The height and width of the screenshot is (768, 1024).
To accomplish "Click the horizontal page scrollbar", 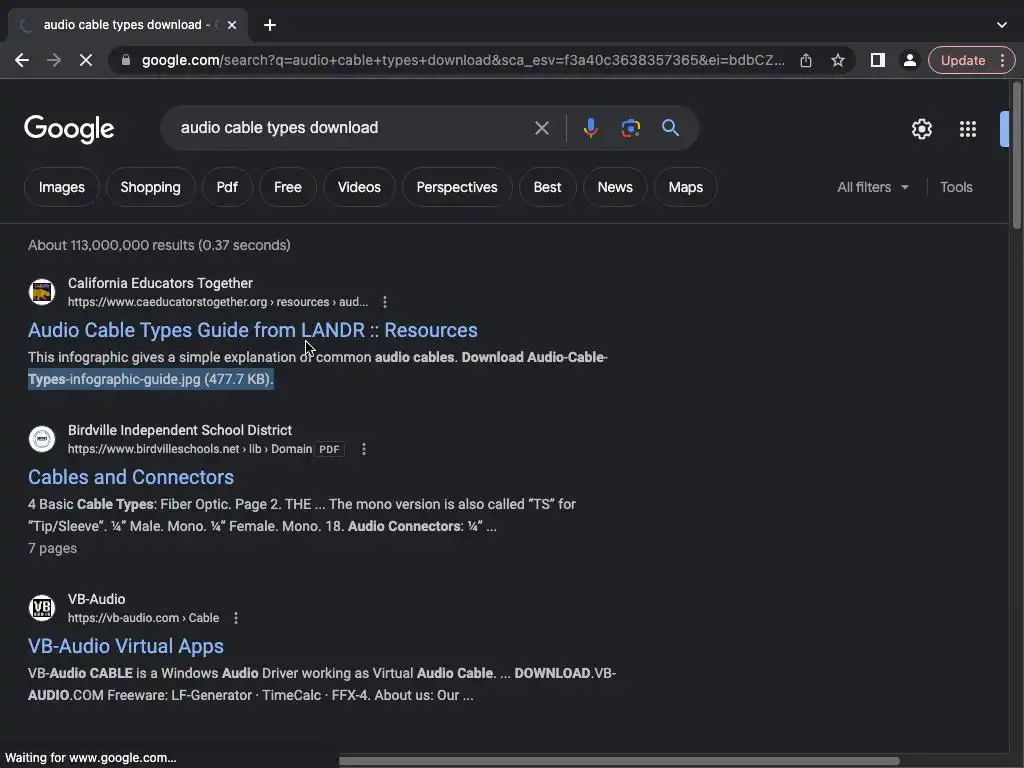I will [x=619, y=761].
